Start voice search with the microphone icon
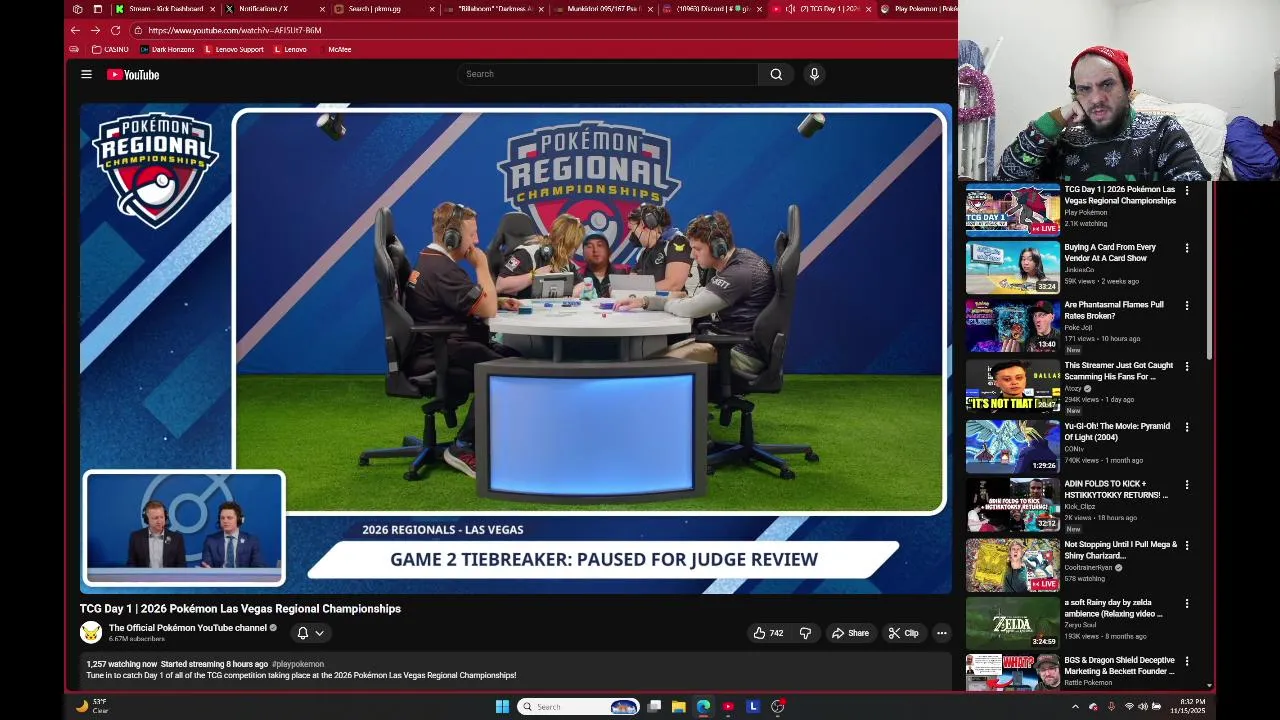 point(814,74)
